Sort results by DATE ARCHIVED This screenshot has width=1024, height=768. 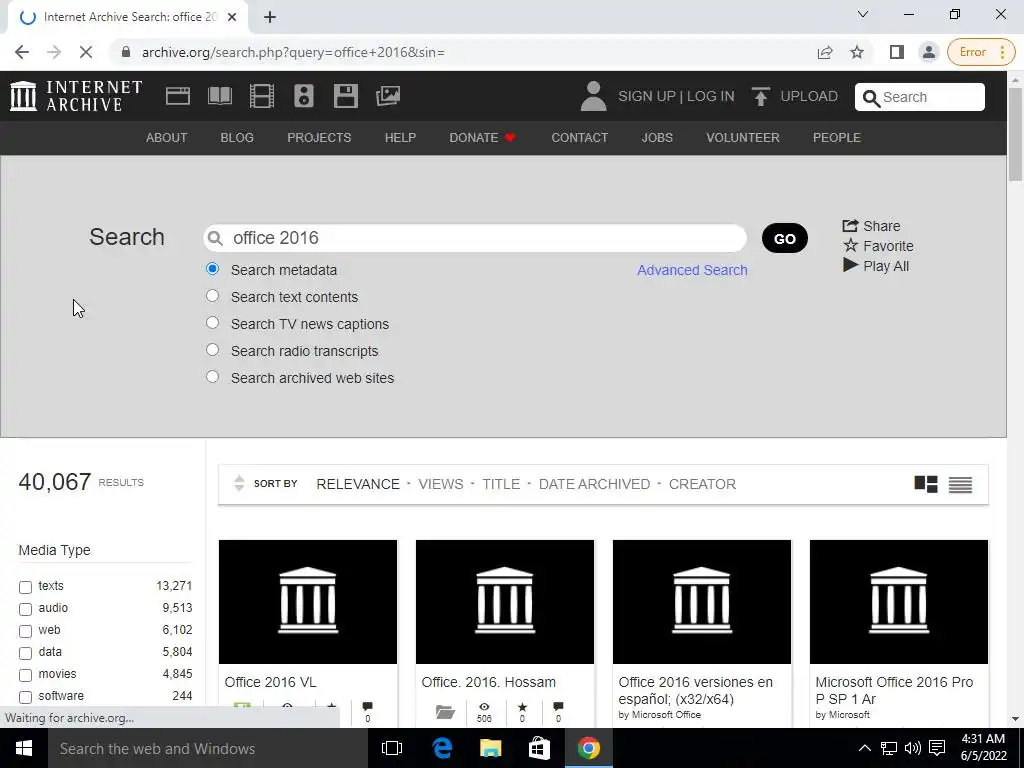[594, 484]
